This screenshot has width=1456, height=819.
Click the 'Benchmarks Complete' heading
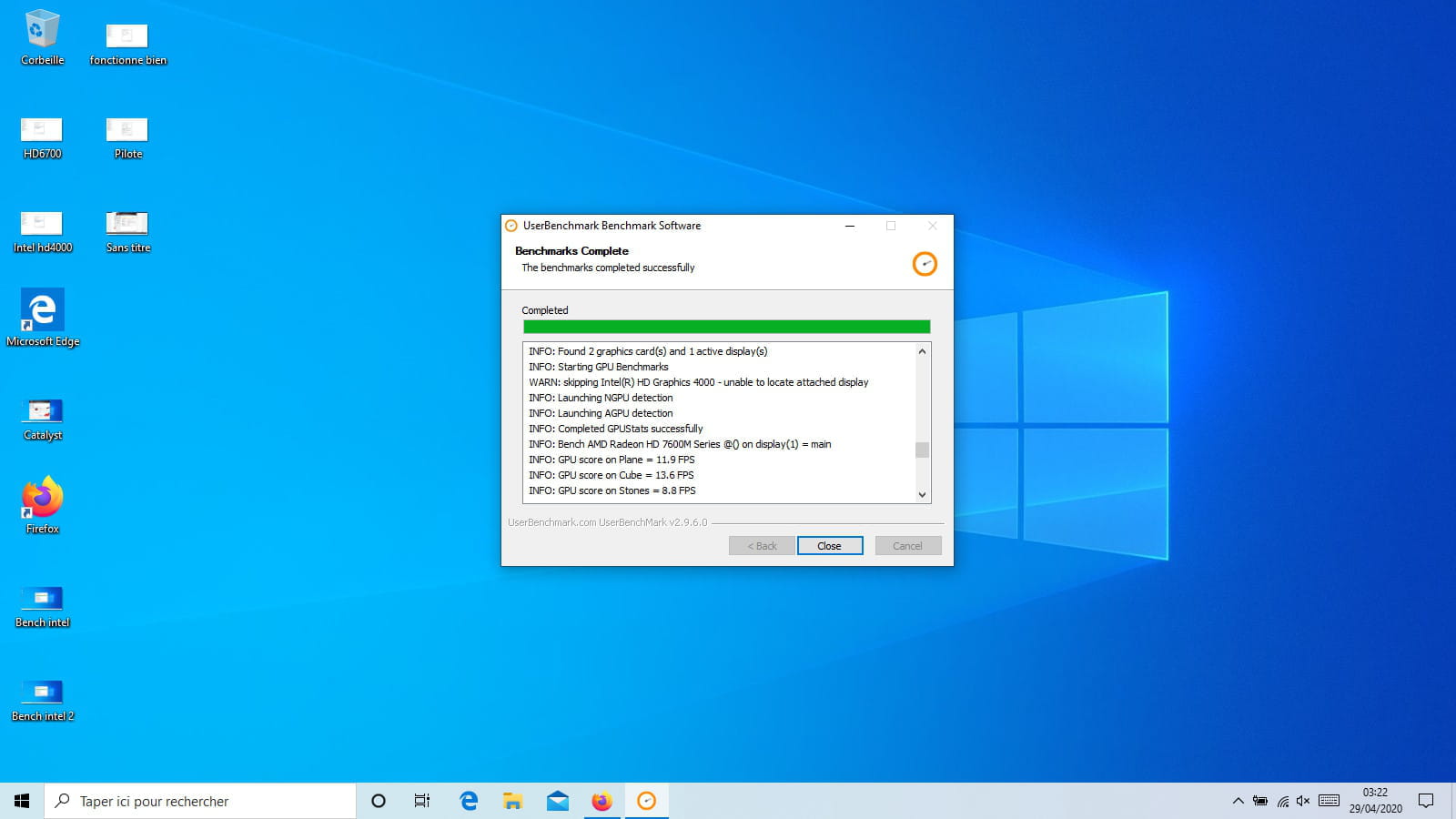(x=571, y=251)
